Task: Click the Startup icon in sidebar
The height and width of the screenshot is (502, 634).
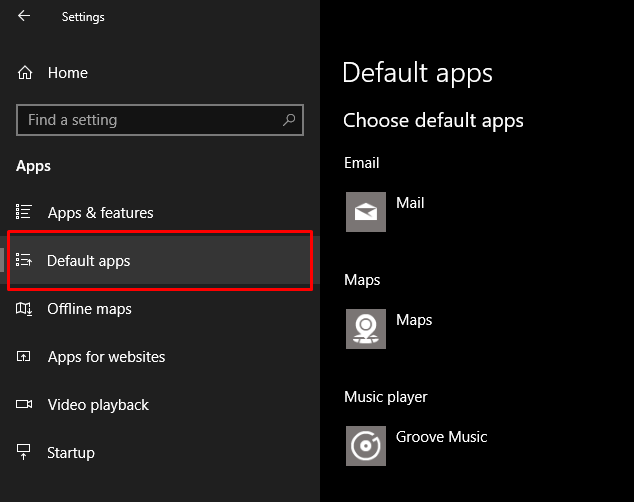Action: click(x=25, y=453)
